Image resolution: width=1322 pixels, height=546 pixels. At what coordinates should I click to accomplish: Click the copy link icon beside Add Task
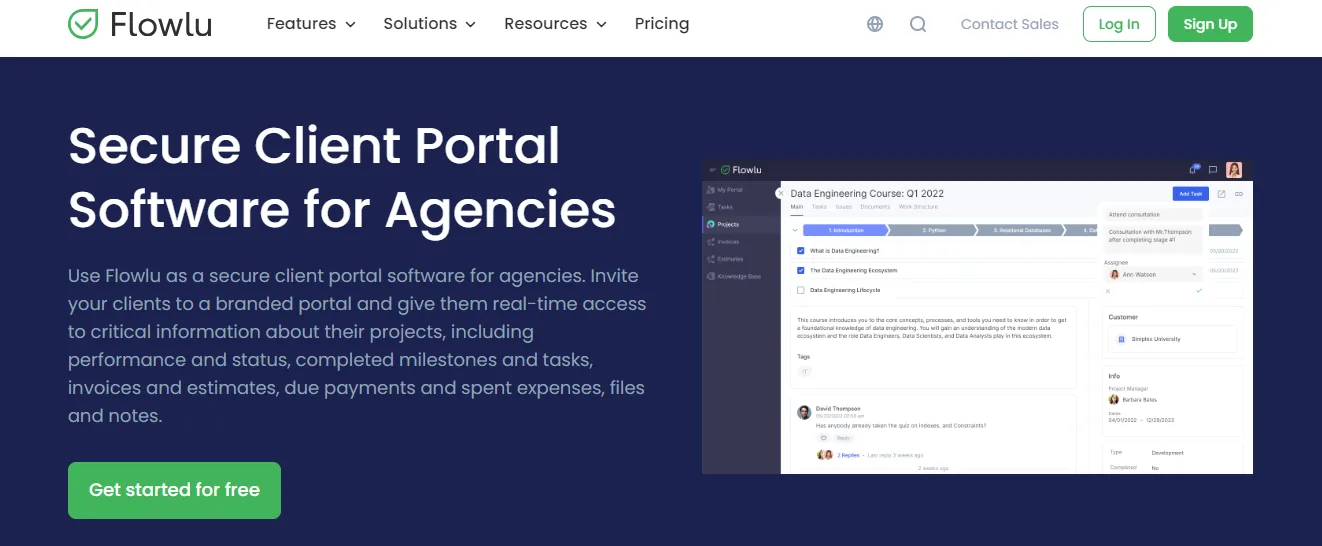coord(1239,194)
